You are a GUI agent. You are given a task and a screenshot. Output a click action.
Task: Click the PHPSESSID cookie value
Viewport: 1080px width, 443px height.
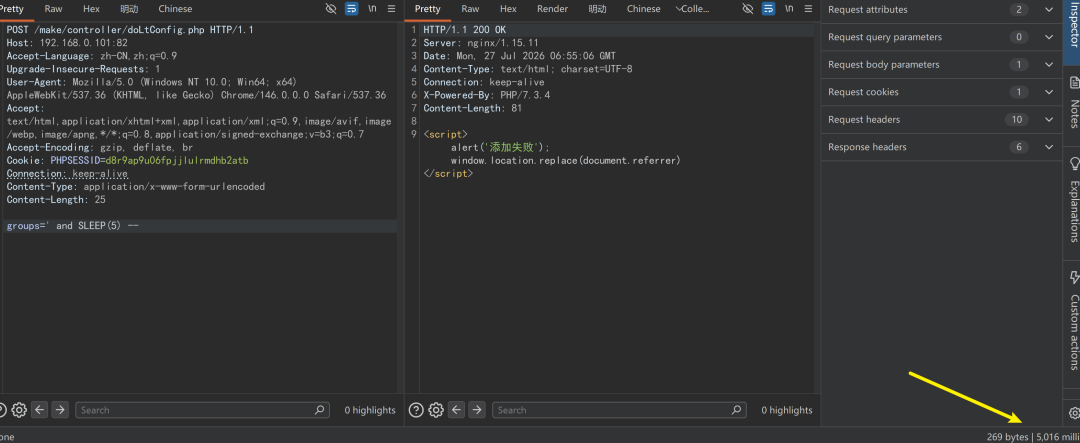click(177, 161)
